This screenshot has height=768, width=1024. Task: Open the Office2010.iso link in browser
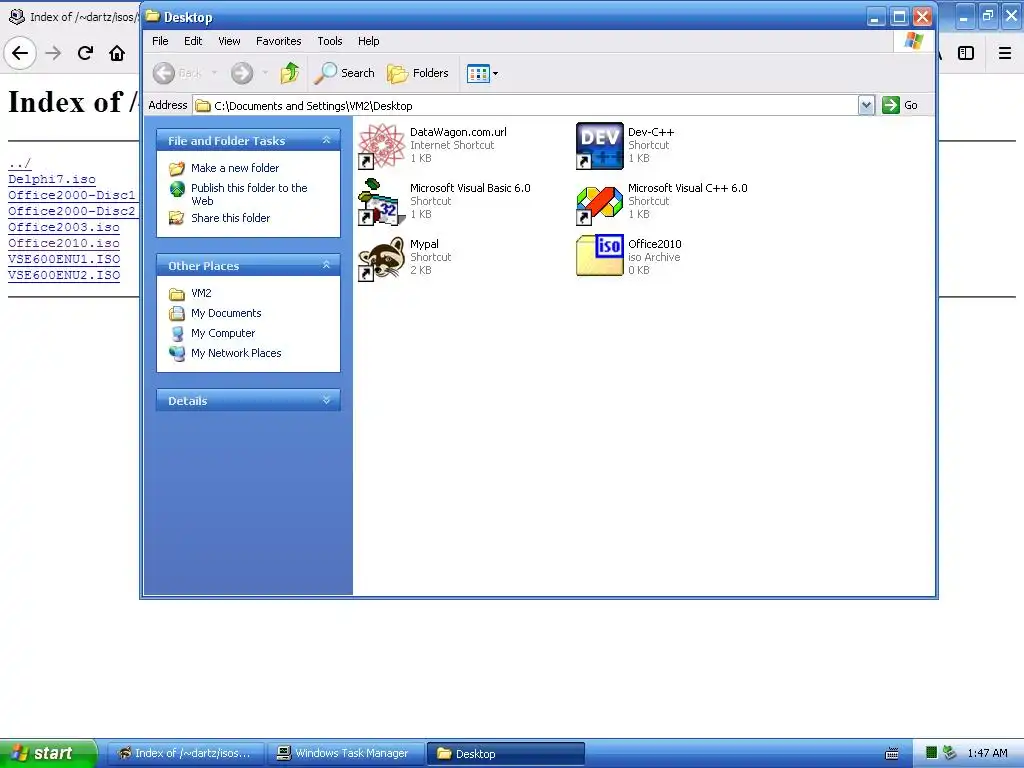click(x=64, y=243)
